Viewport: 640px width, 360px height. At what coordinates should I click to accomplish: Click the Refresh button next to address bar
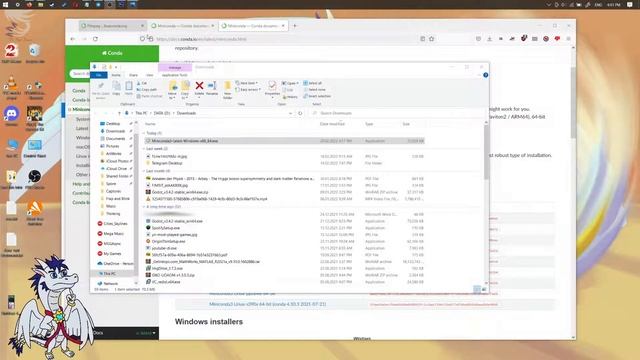click(300, 113)
